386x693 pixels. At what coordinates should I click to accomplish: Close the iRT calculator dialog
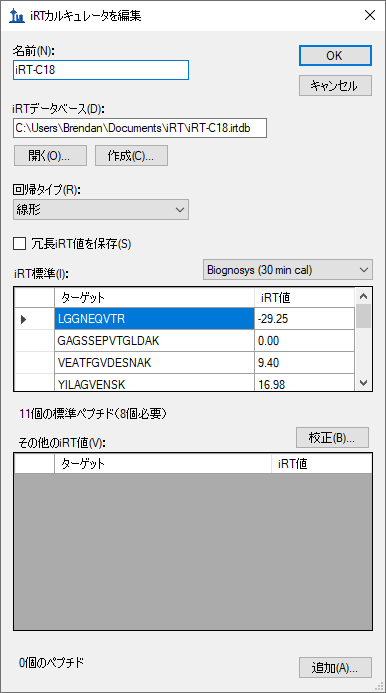[370, 15]
